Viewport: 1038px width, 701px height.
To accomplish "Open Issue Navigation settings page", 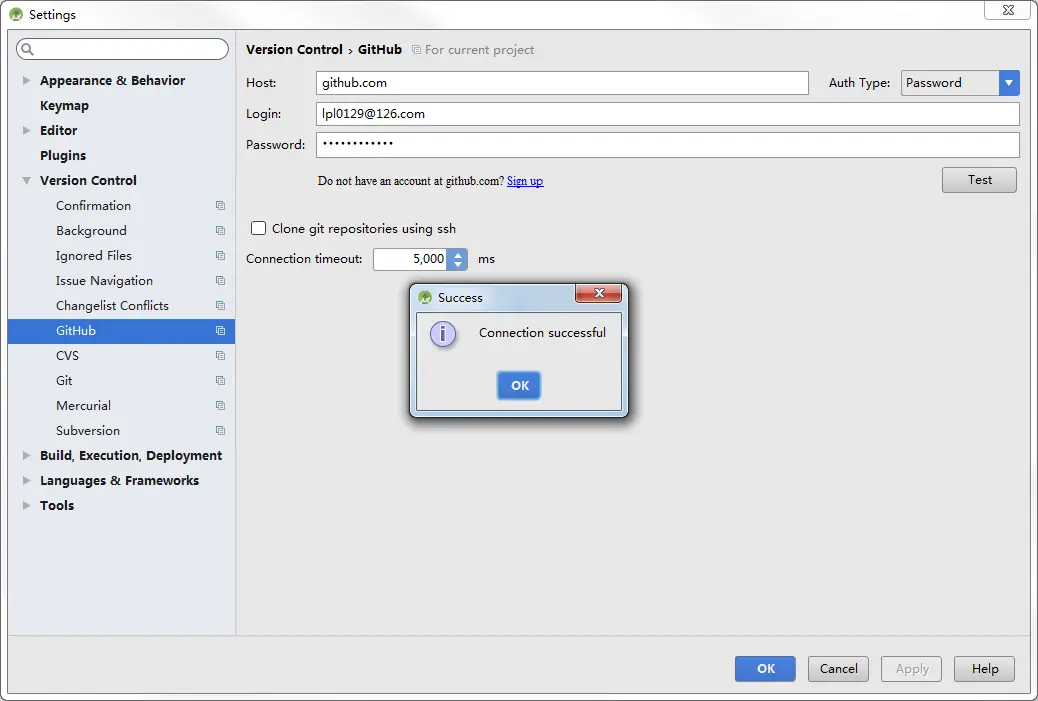I will click(105, 281).
